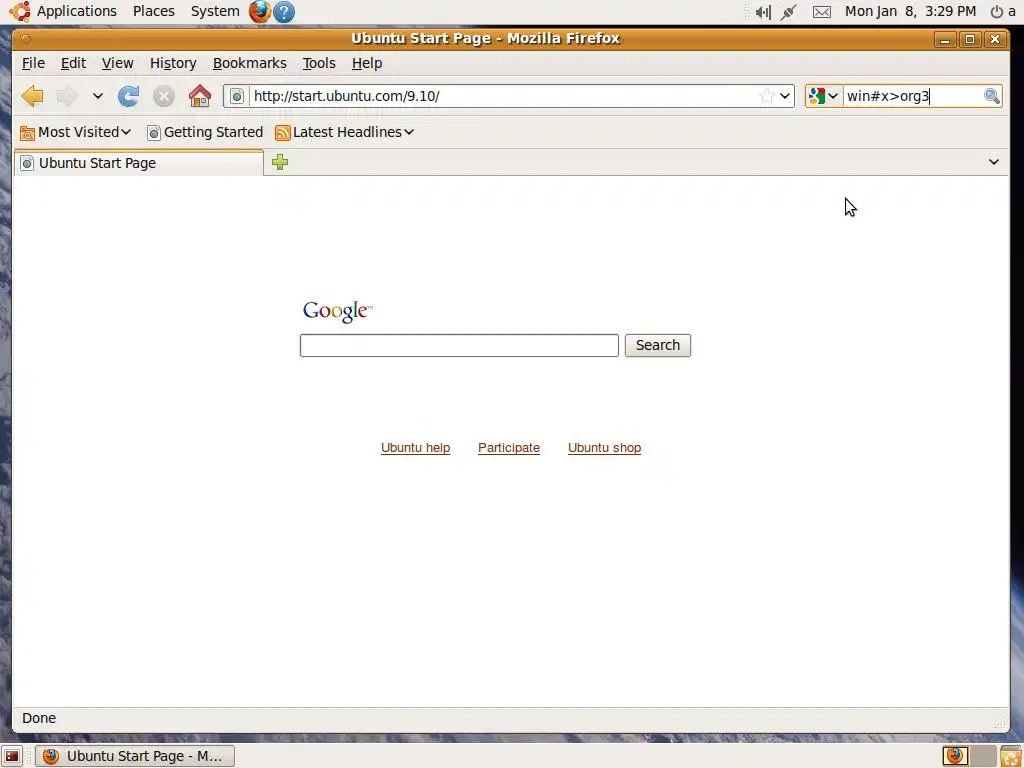Click the network connection icon in panel

[789, 12]
